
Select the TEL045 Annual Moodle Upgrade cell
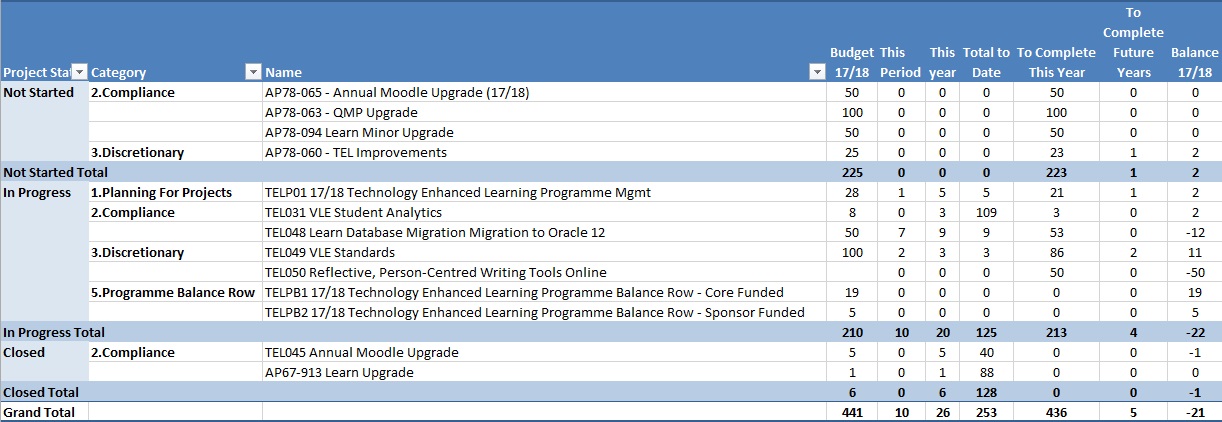tap(361, 352)
